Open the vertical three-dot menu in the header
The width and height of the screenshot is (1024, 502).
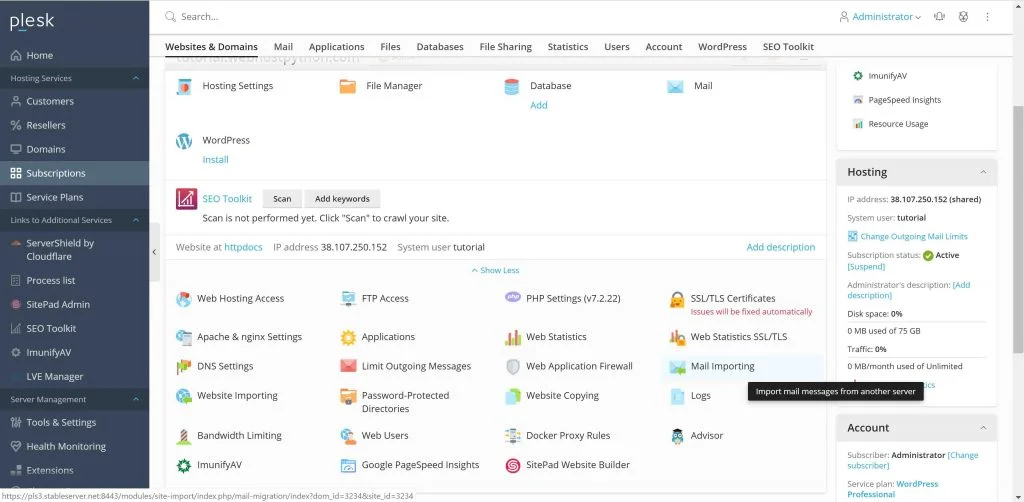click(987, 17)
